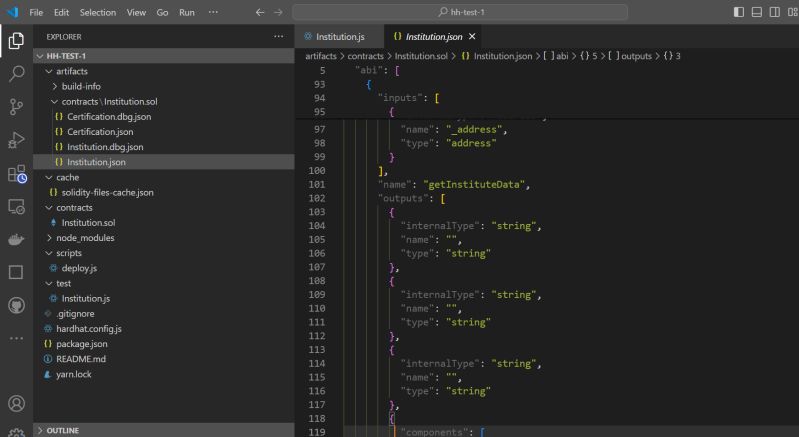Open hardhat.config.js file
799x437 pixels.
click(x=164, y=329)
